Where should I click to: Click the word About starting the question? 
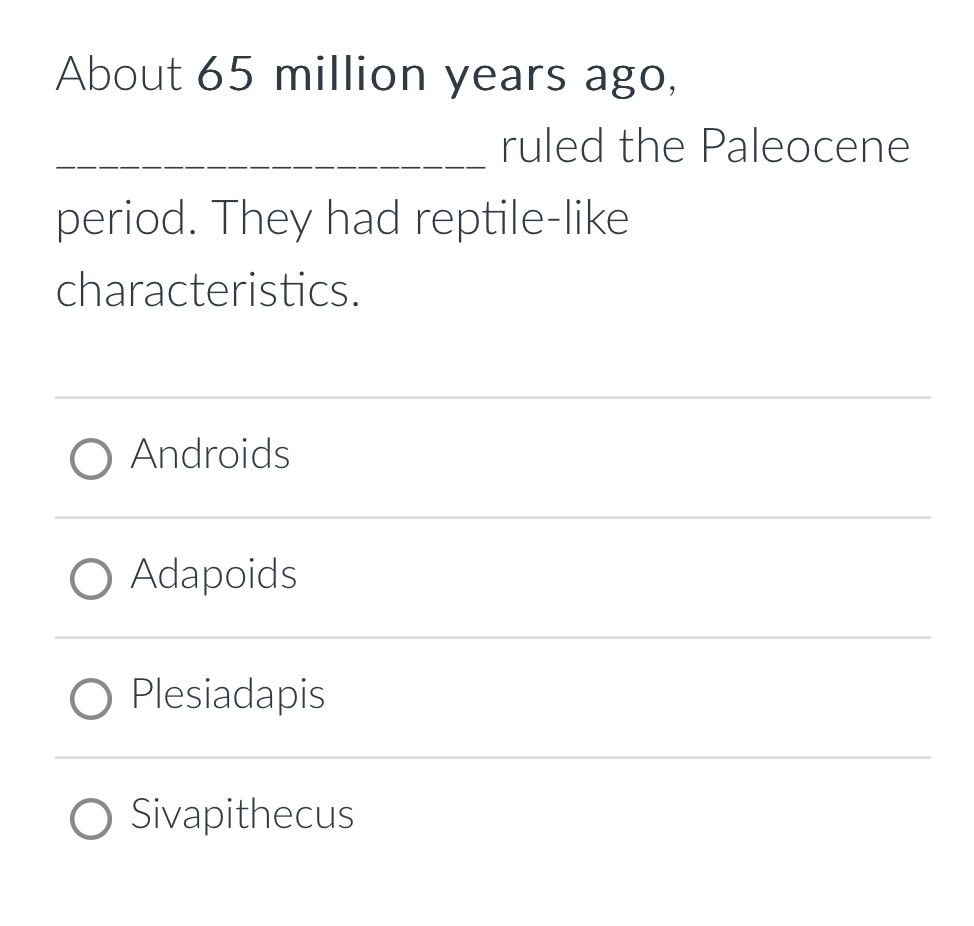coord(117,73)
